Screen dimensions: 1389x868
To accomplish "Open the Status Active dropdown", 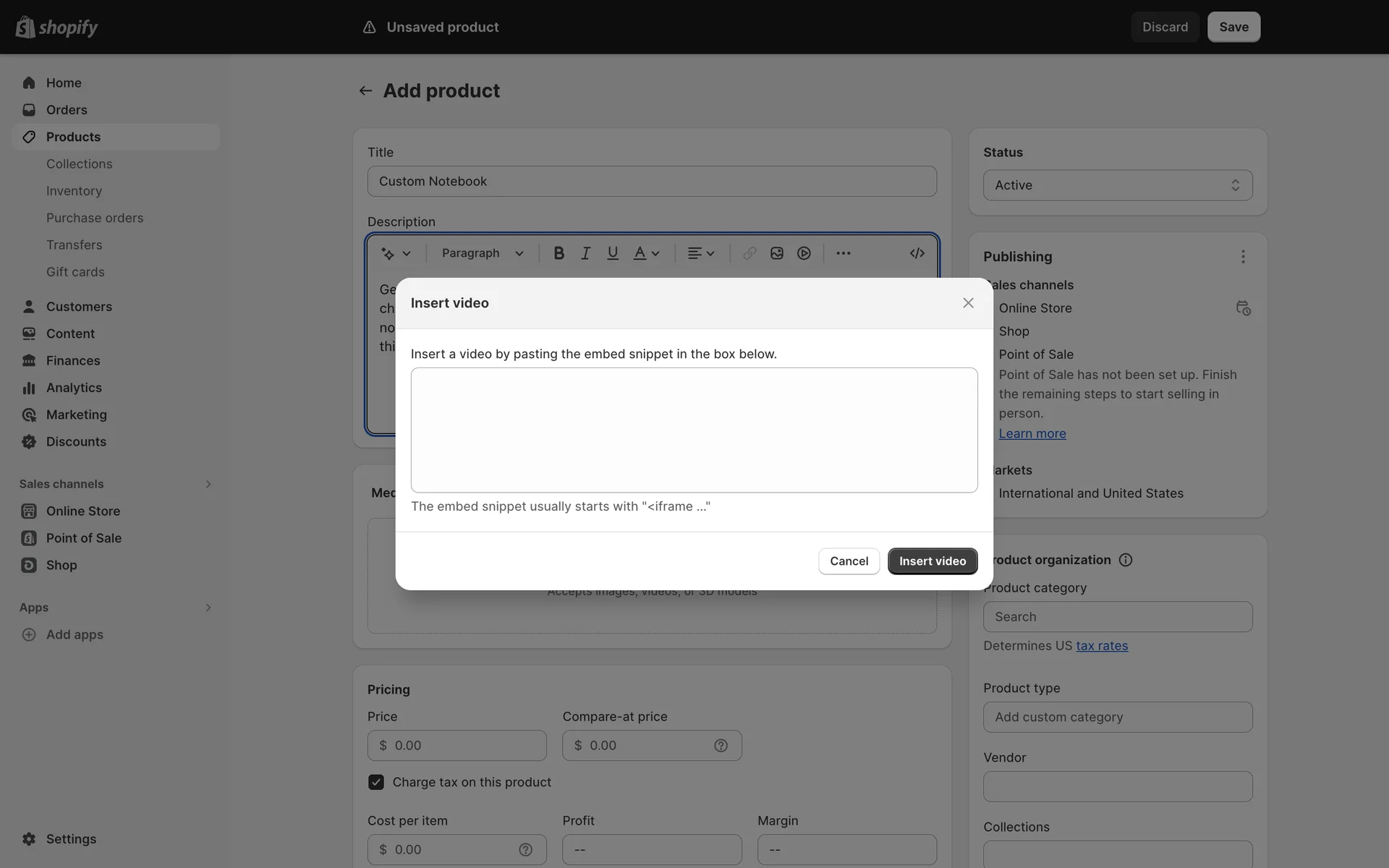I will [x=1117, y=185].
